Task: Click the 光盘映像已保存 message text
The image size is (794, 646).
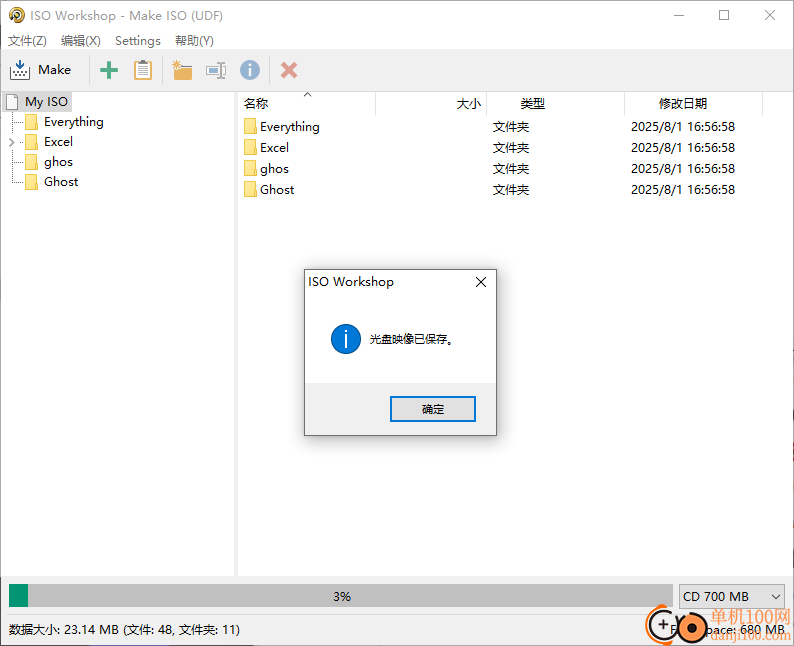Action: coord(411,339)
